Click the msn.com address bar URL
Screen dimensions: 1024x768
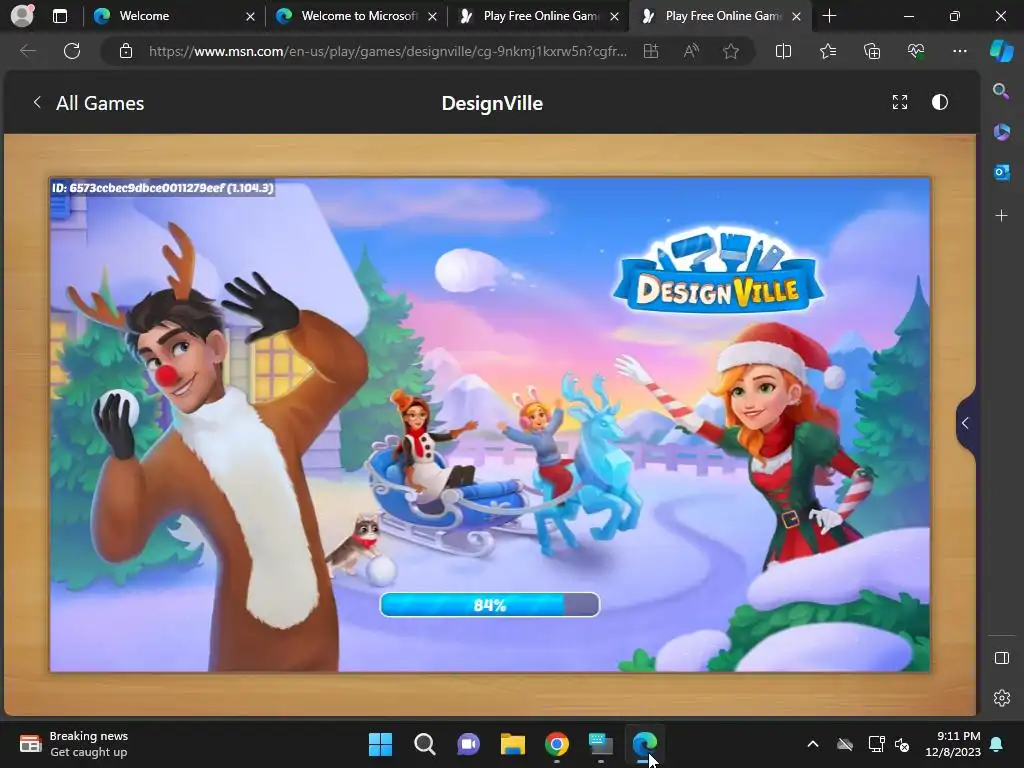coord(388,51)
